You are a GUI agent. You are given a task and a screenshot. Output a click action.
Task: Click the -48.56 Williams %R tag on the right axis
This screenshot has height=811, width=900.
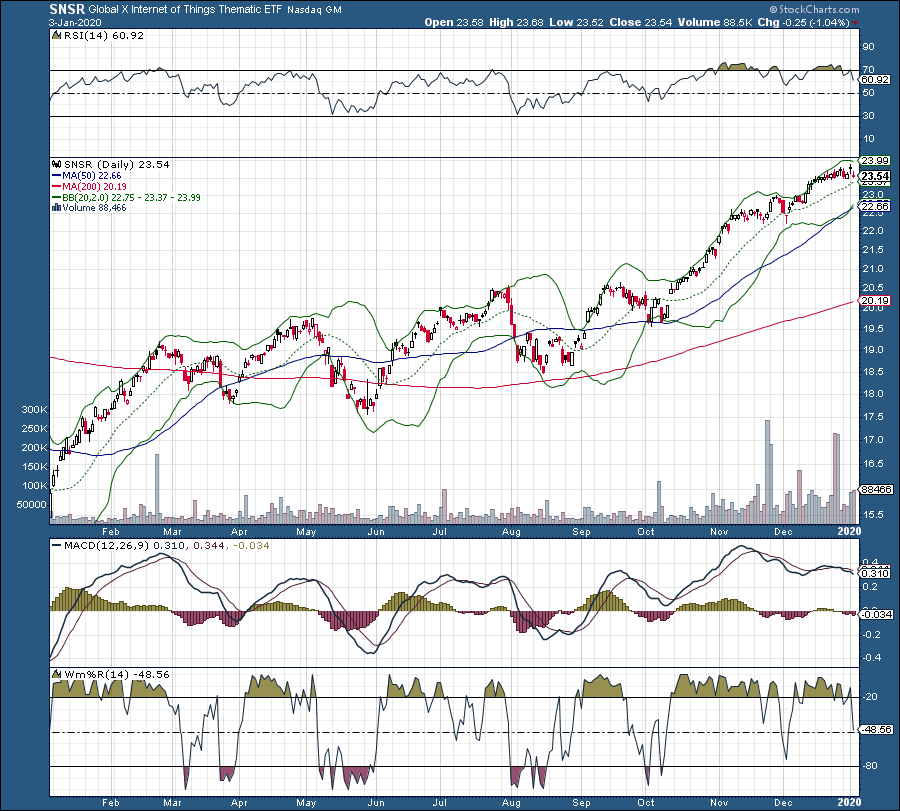pos(877,729)
